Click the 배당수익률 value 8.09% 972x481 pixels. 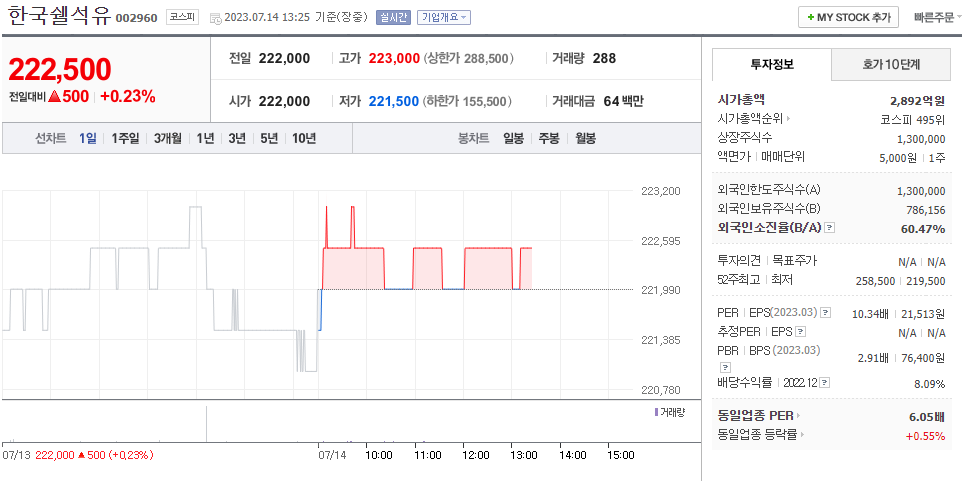pyautogui.click(x=930, y=384)
